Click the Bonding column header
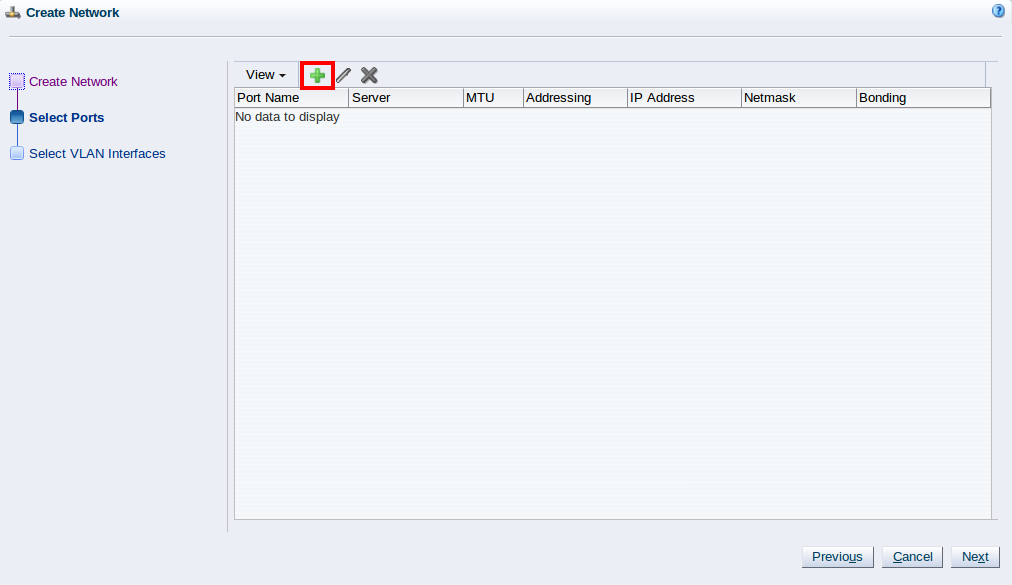The height and width of the screenshot is (585, 1012). click(923, 98)
